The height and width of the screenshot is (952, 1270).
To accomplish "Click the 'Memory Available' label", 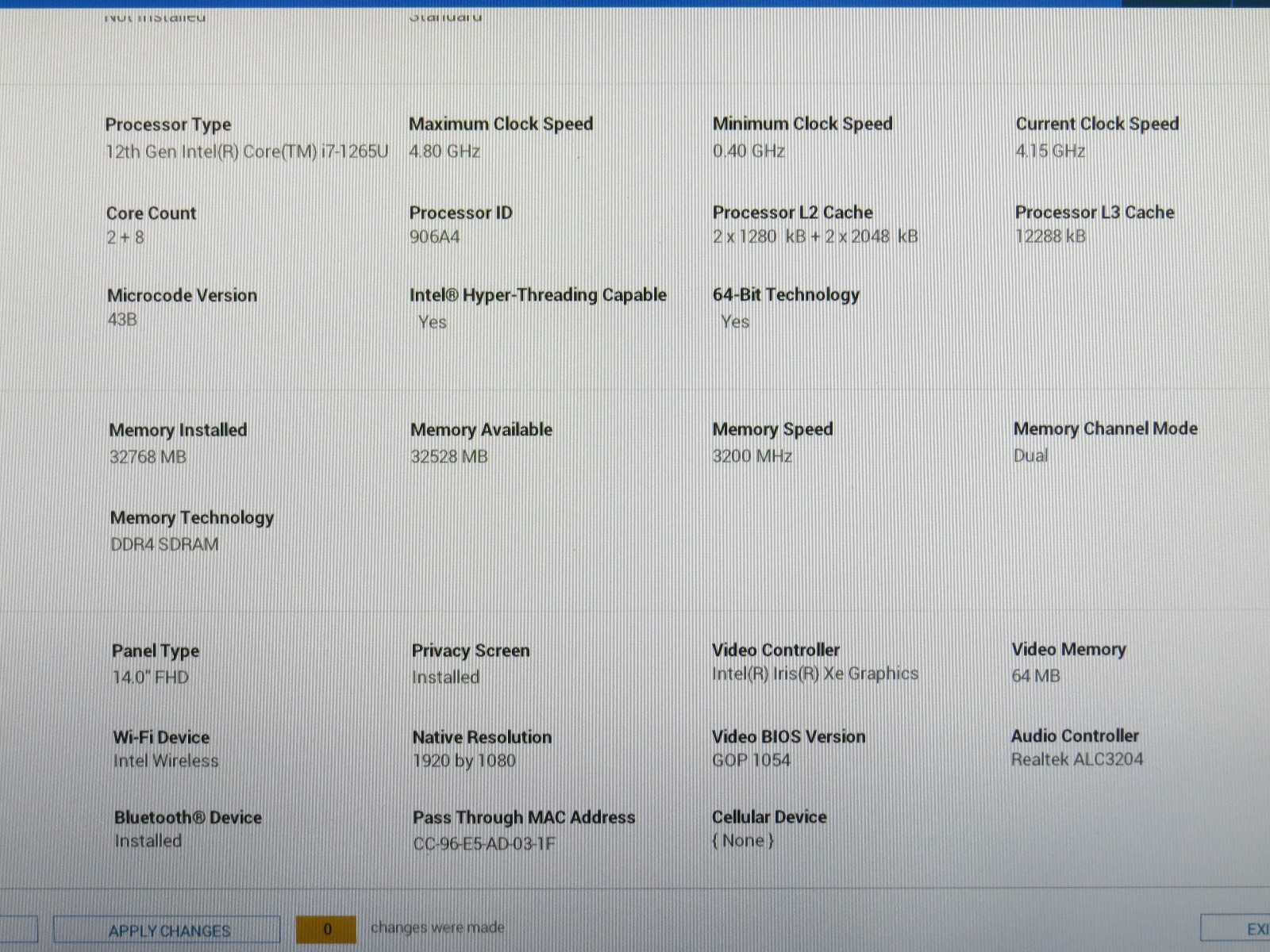I will (x=481, y=430).
